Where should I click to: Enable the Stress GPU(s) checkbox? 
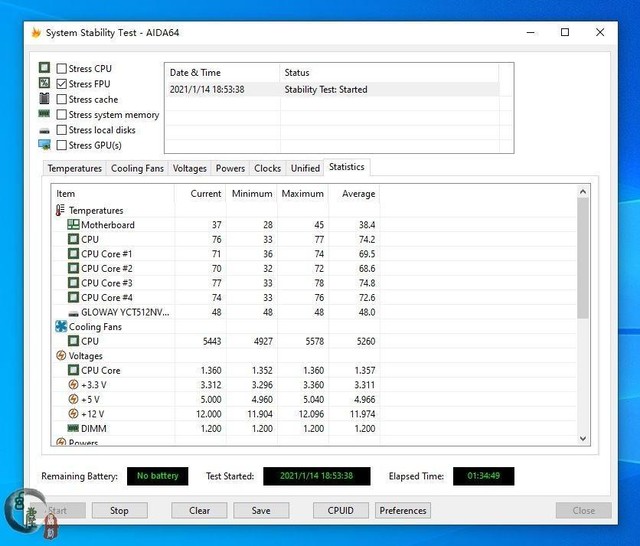pos(62,145)
